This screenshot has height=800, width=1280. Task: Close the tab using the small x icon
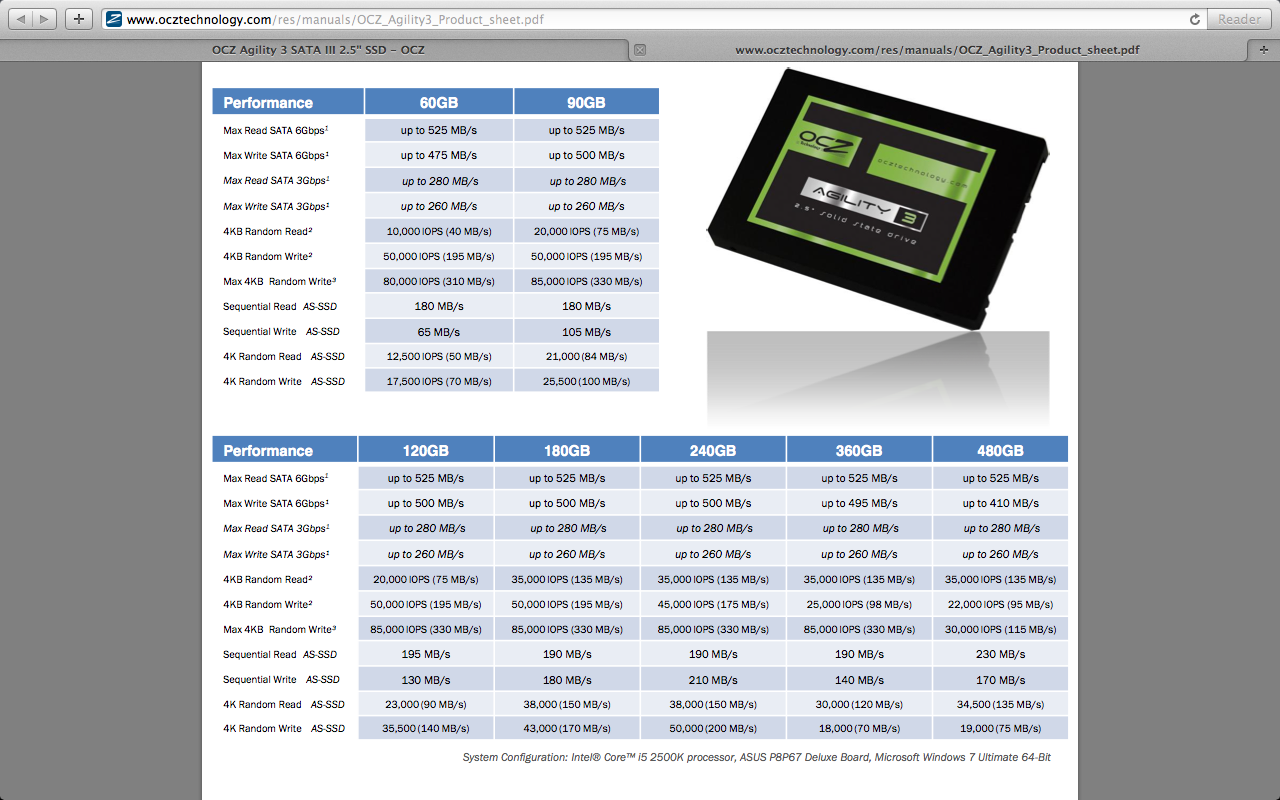(x=640, y=50)
